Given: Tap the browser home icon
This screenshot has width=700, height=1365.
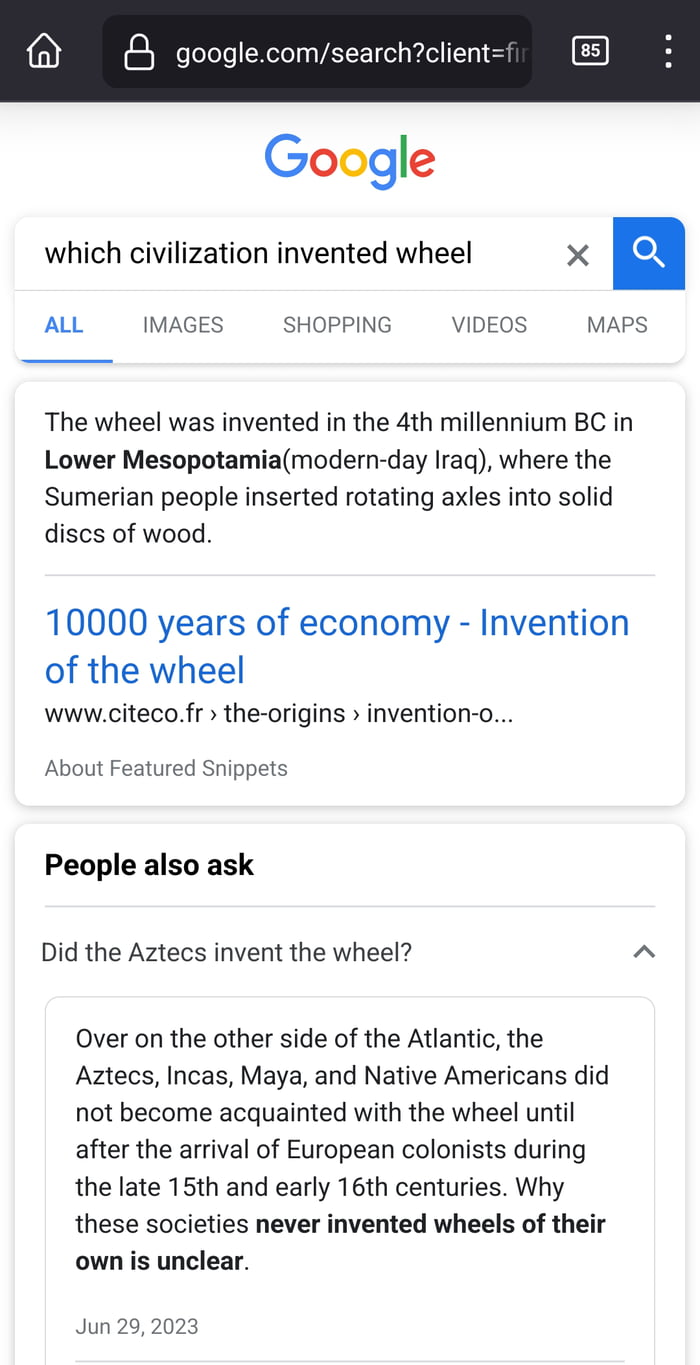Looking at the screenshot, I should click(43, 50).
